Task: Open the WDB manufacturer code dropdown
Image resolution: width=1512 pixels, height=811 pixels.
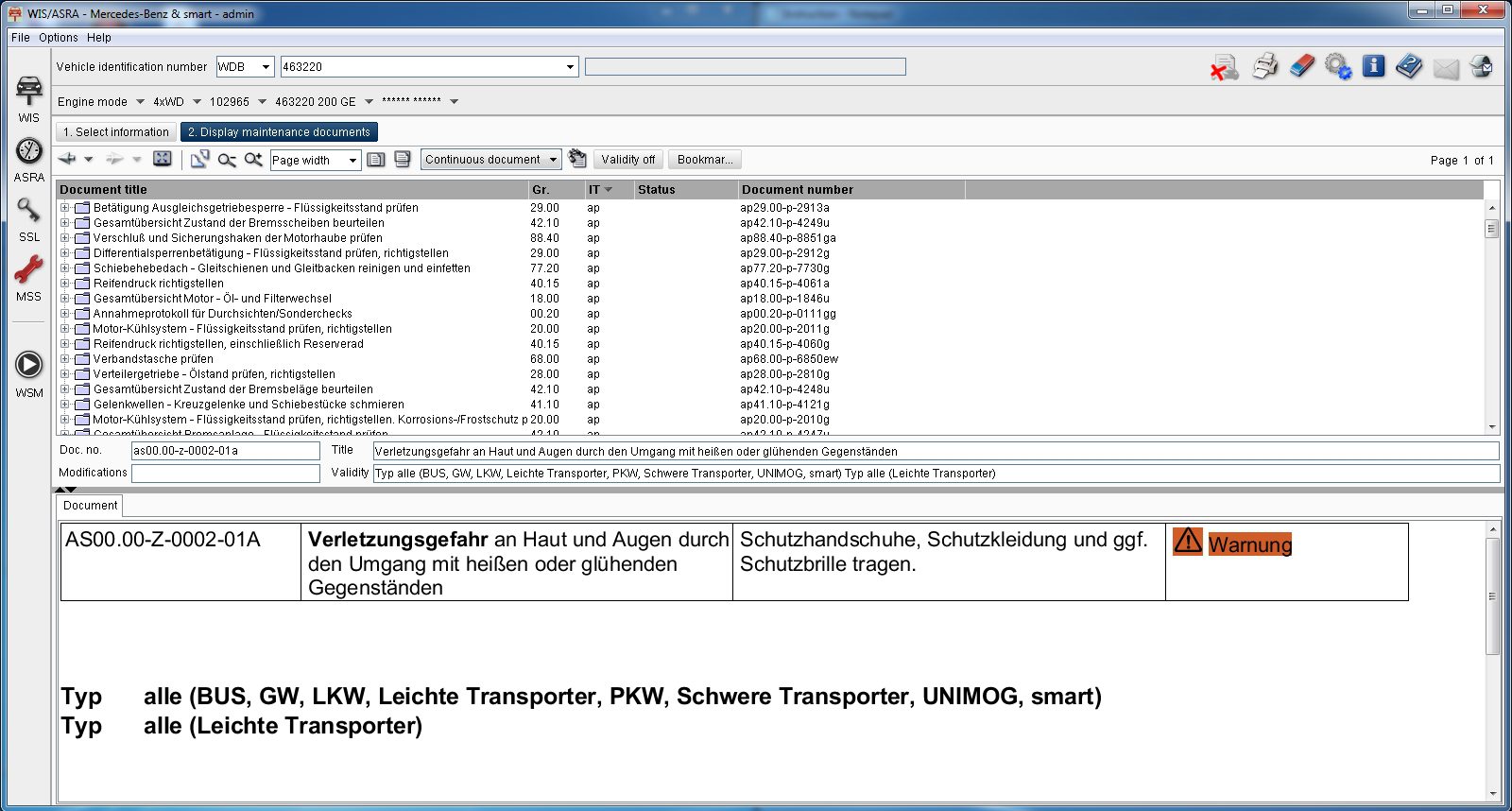Action: click(x=266, y=67)
